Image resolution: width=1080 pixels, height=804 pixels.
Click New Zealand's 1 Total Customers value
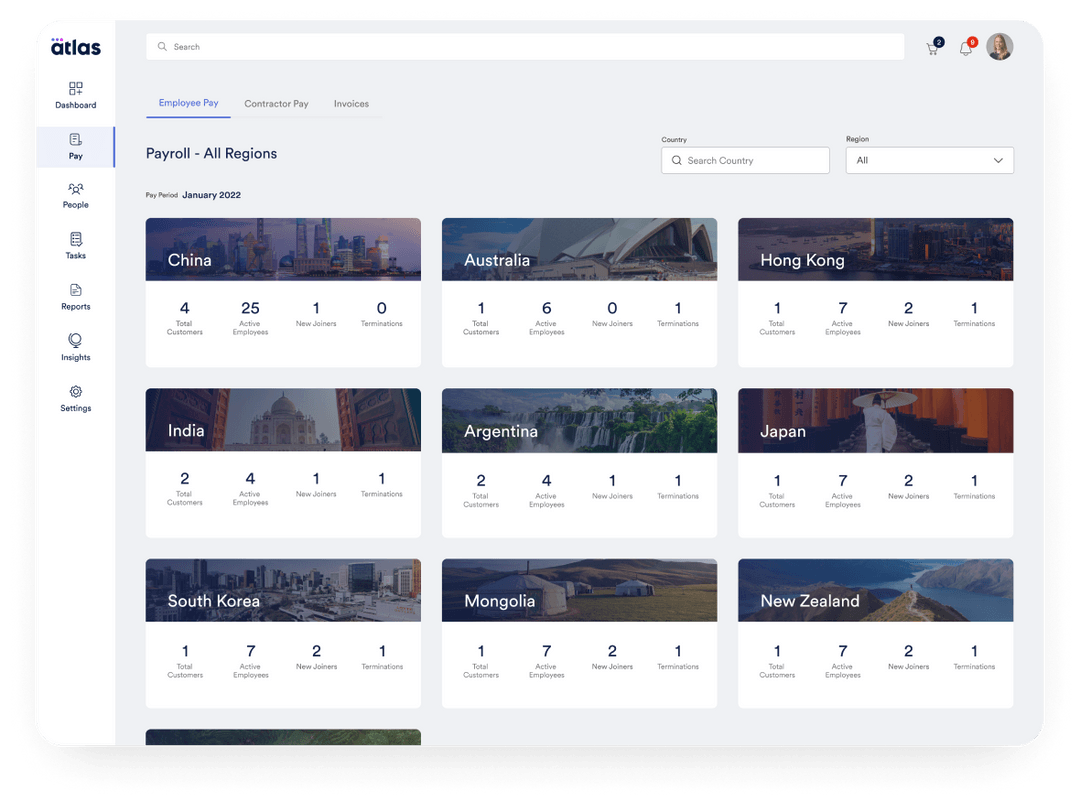[777, 651]
